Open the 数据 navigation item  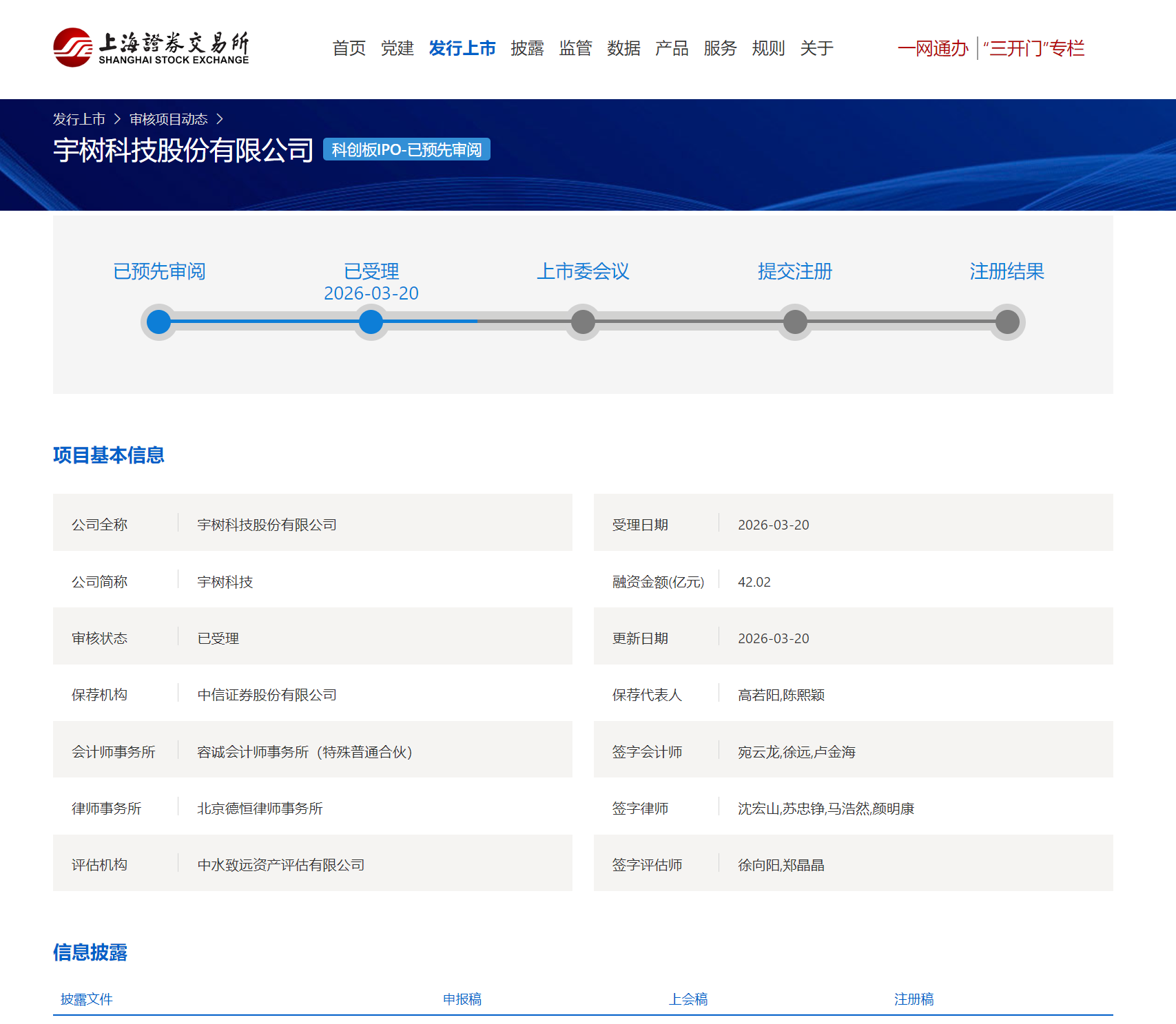(623, 48)
